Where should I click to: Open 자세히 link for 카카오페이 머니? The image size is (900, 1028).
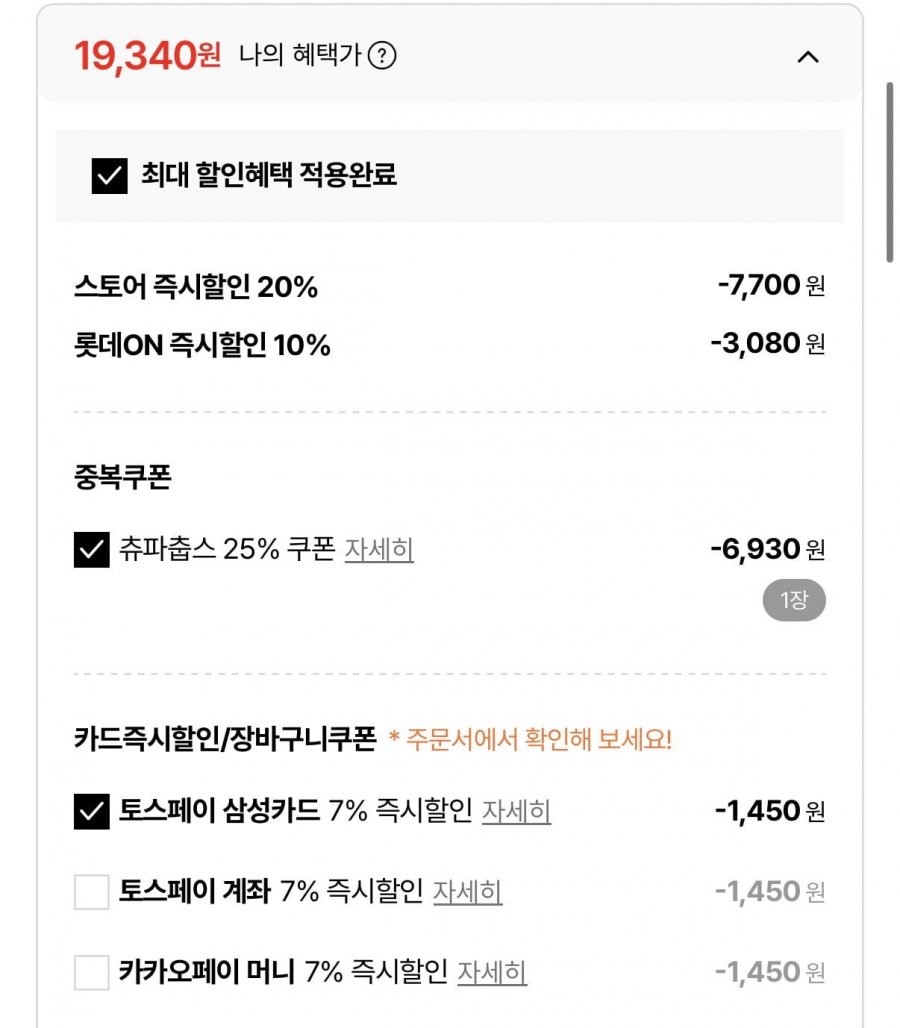492,972
